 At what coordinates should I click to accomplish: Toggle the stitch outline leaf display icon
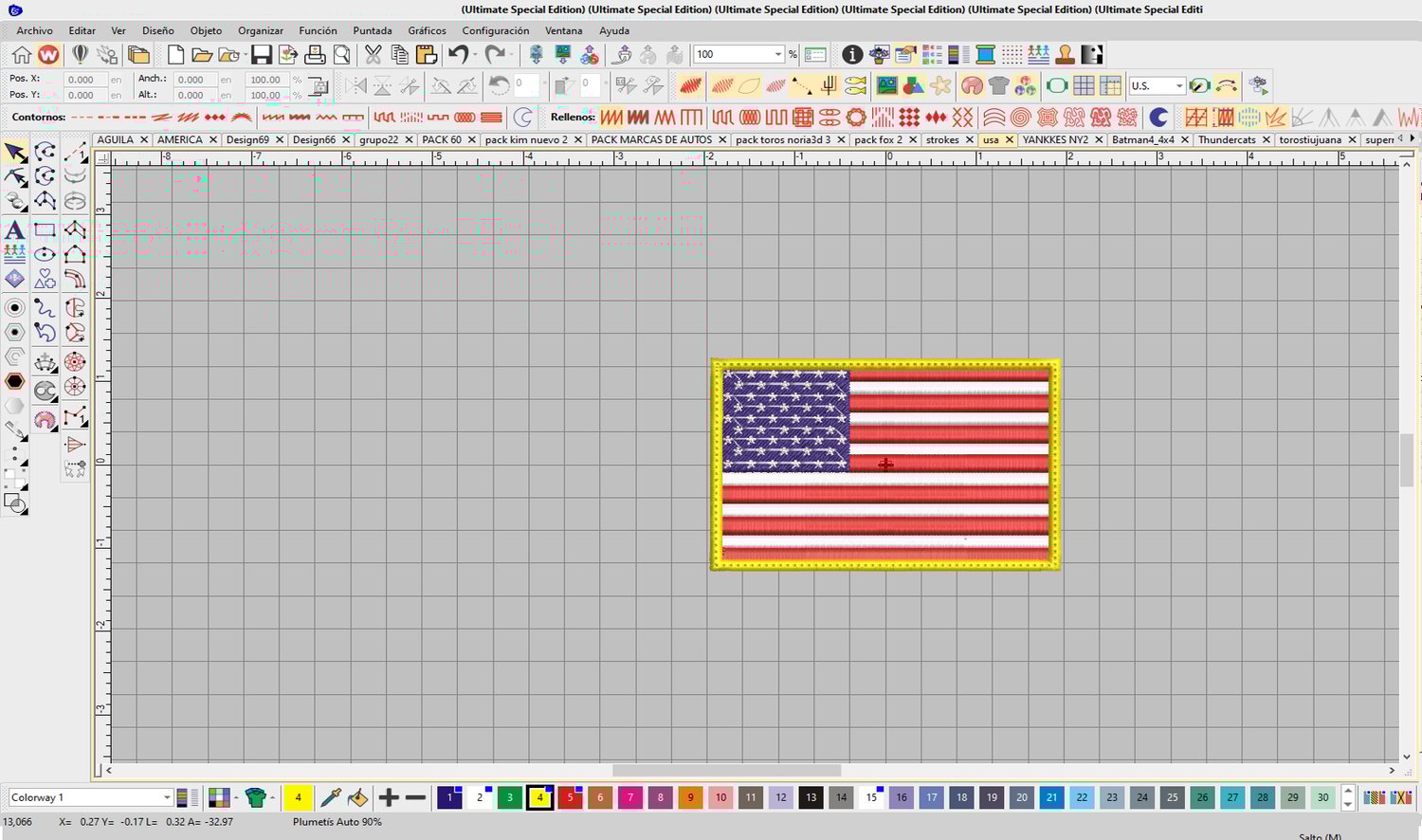tap(749, 85)
